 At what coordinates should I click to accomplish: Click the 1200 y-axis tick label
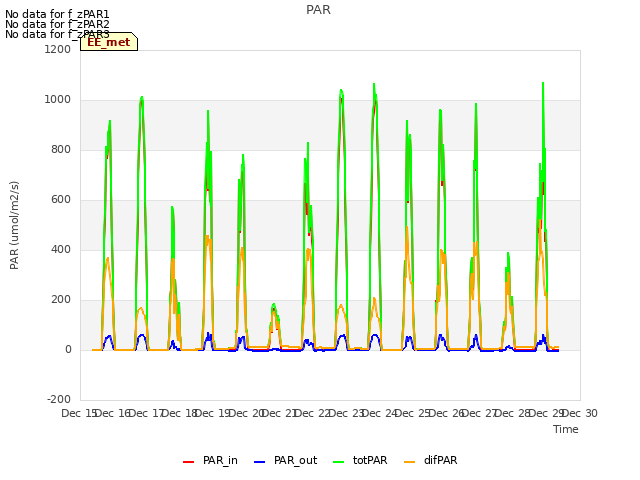click(58, 49)
